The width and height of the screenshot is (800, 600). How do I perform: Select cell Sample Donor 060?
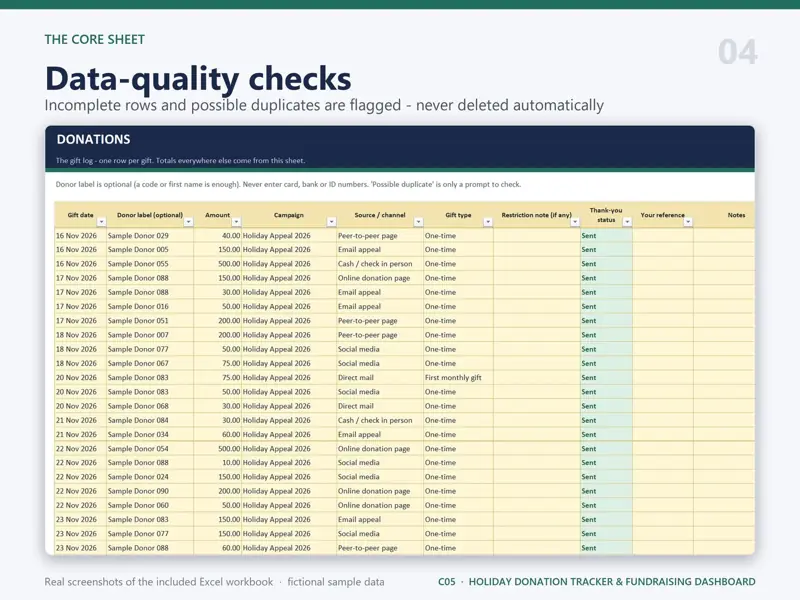[x=150, y=506]
